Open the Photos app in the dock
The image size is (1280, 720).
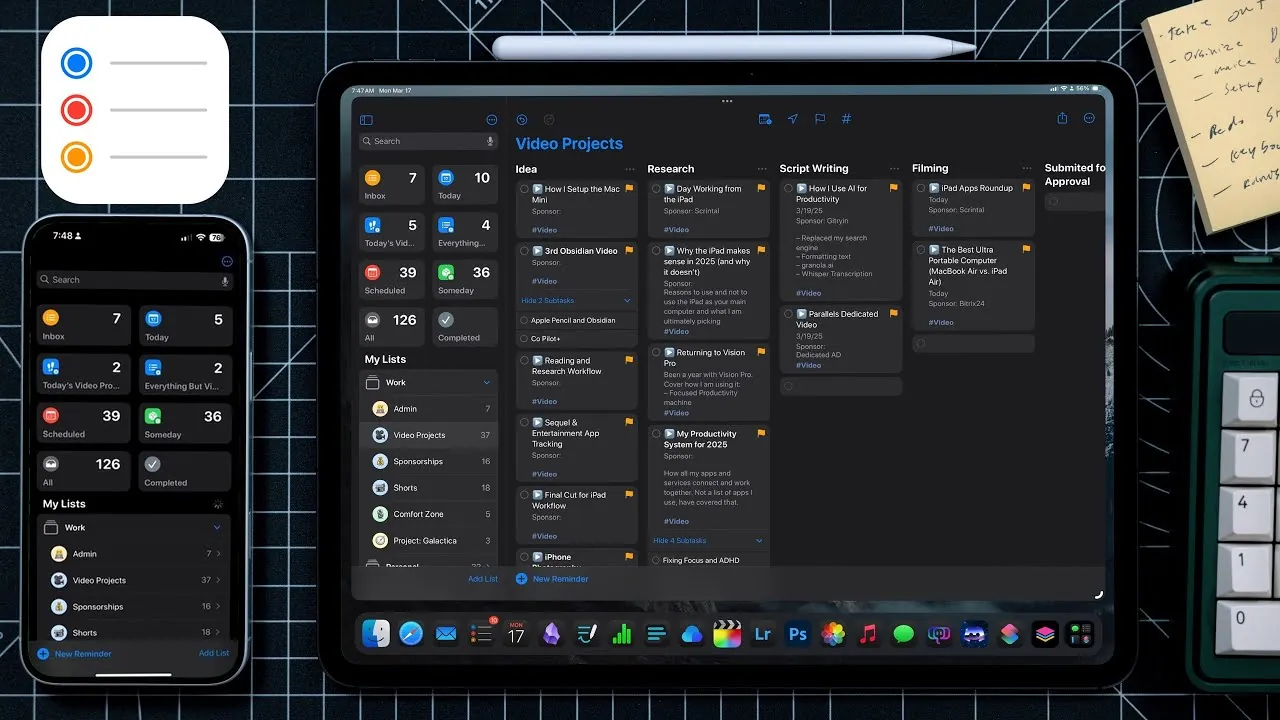click(833, 633)
